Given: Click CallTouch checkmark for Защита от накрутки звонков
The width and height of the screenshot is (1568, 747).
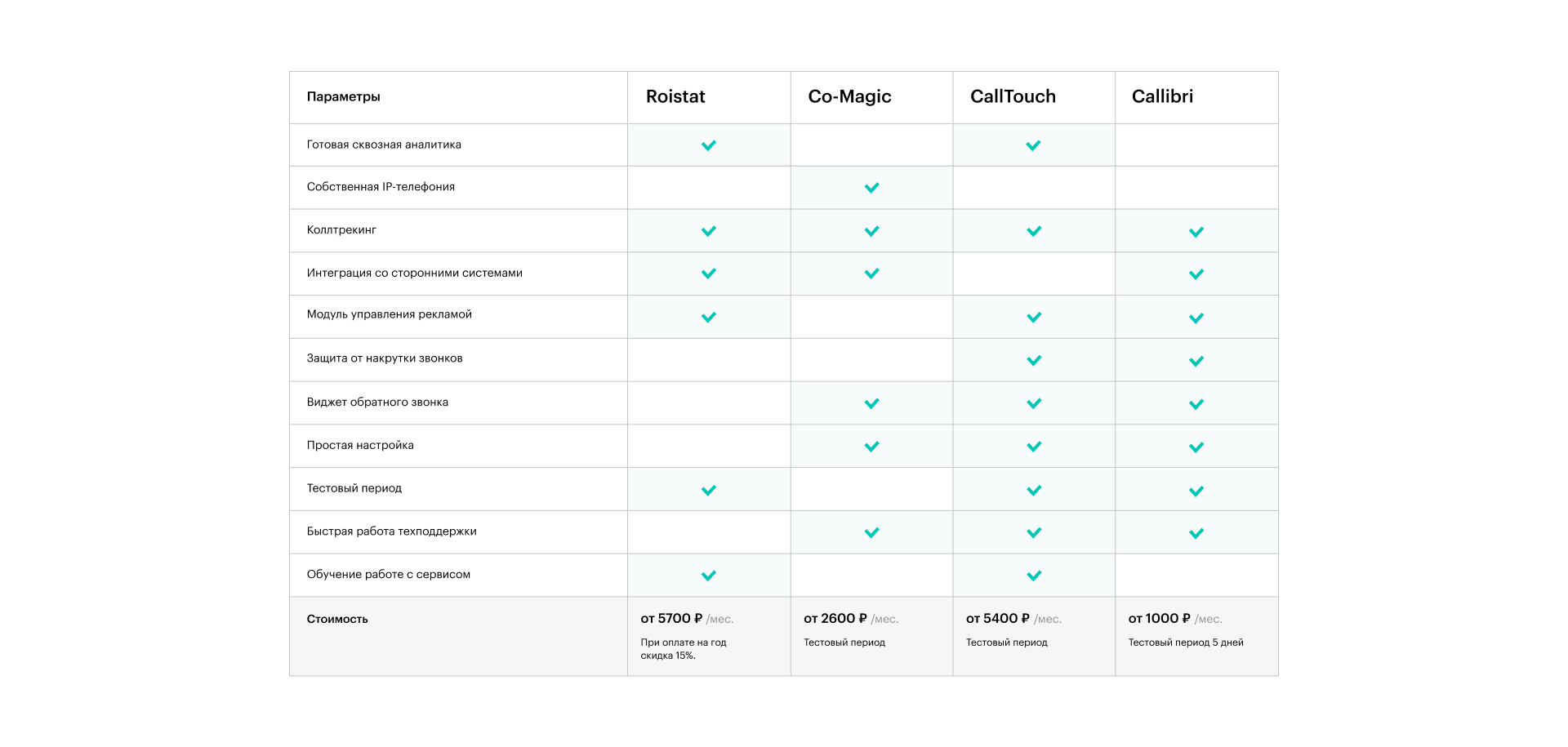Looking at the screenshot, I should pos(1034,360).
